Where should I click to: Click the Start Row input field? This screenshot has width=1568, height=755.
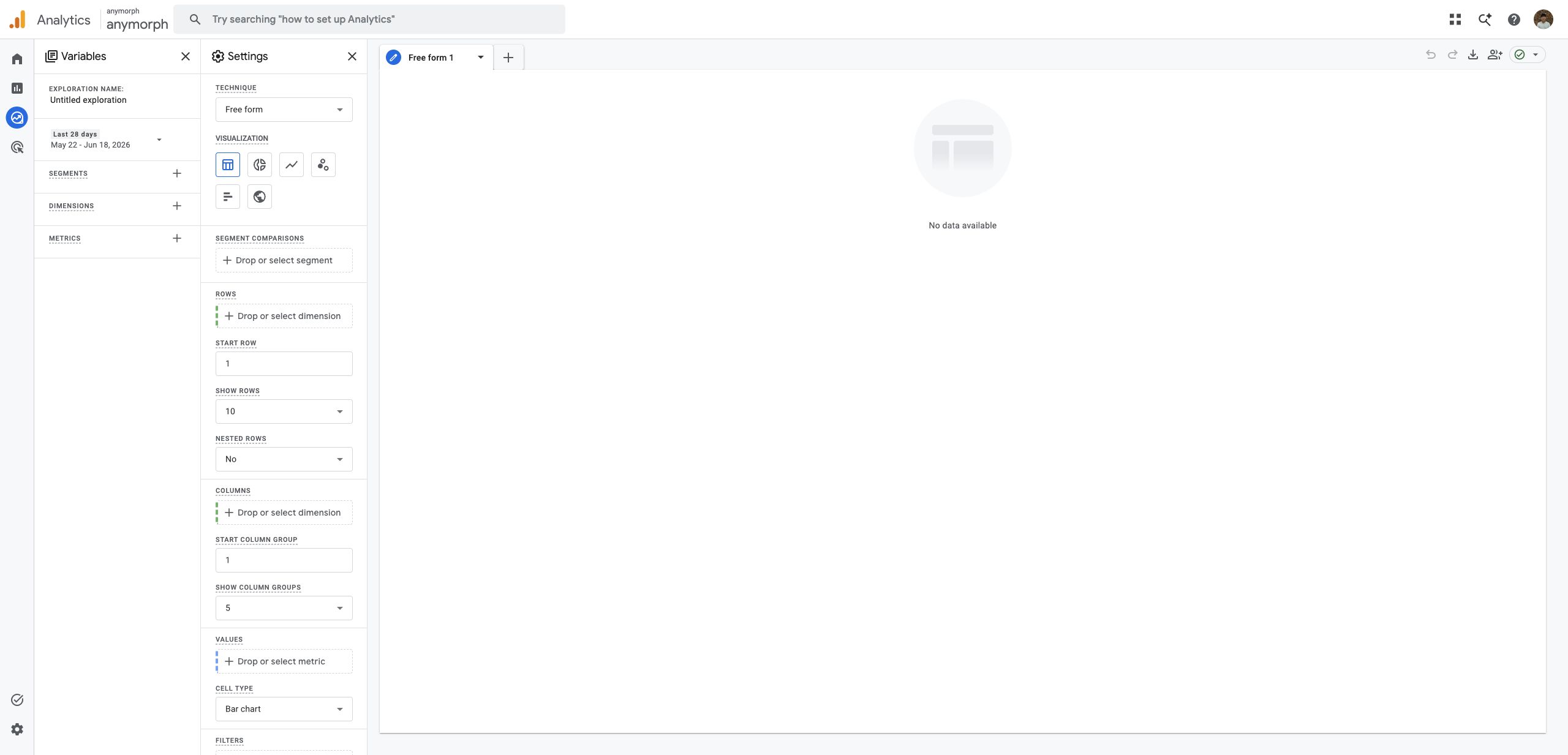284,364
